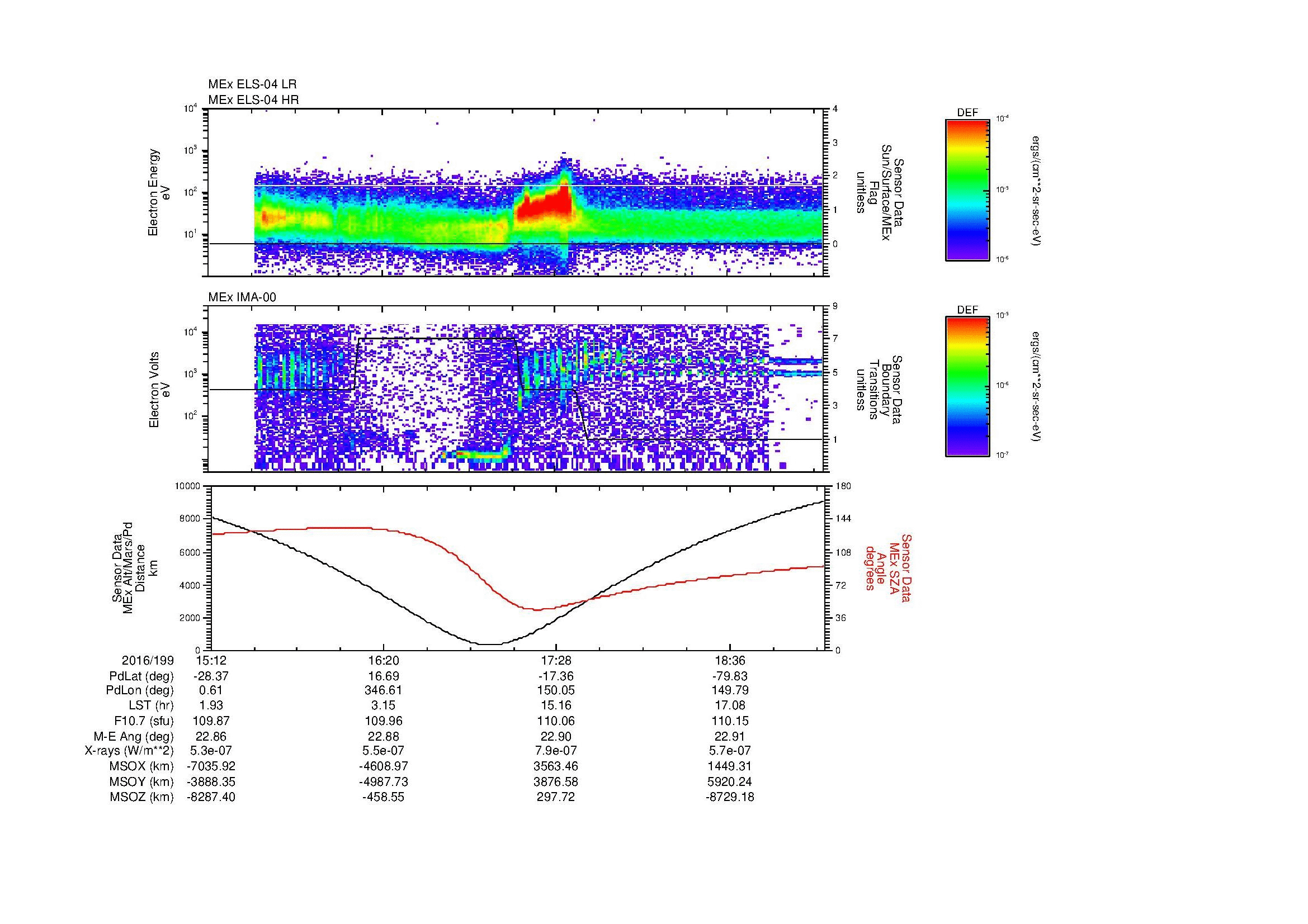
Task: Click the '15:12' time tick label
Action: coord(211,661)
